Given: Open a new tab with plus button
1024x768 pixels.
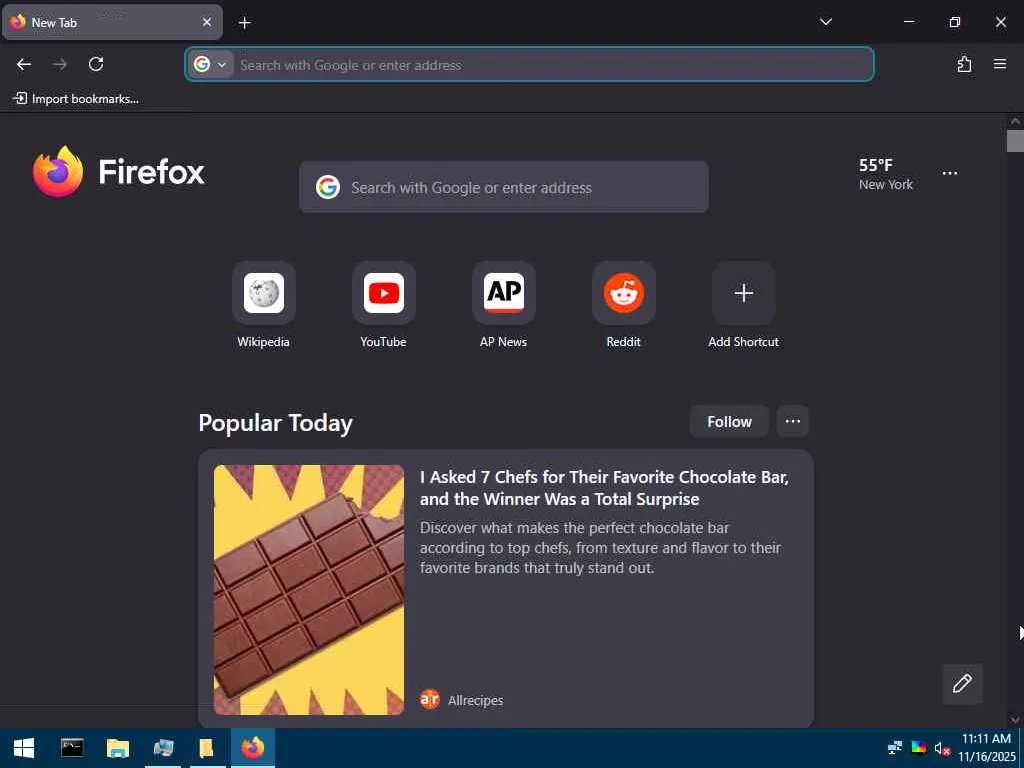Looking at the screenshot, I should [245, 23].
